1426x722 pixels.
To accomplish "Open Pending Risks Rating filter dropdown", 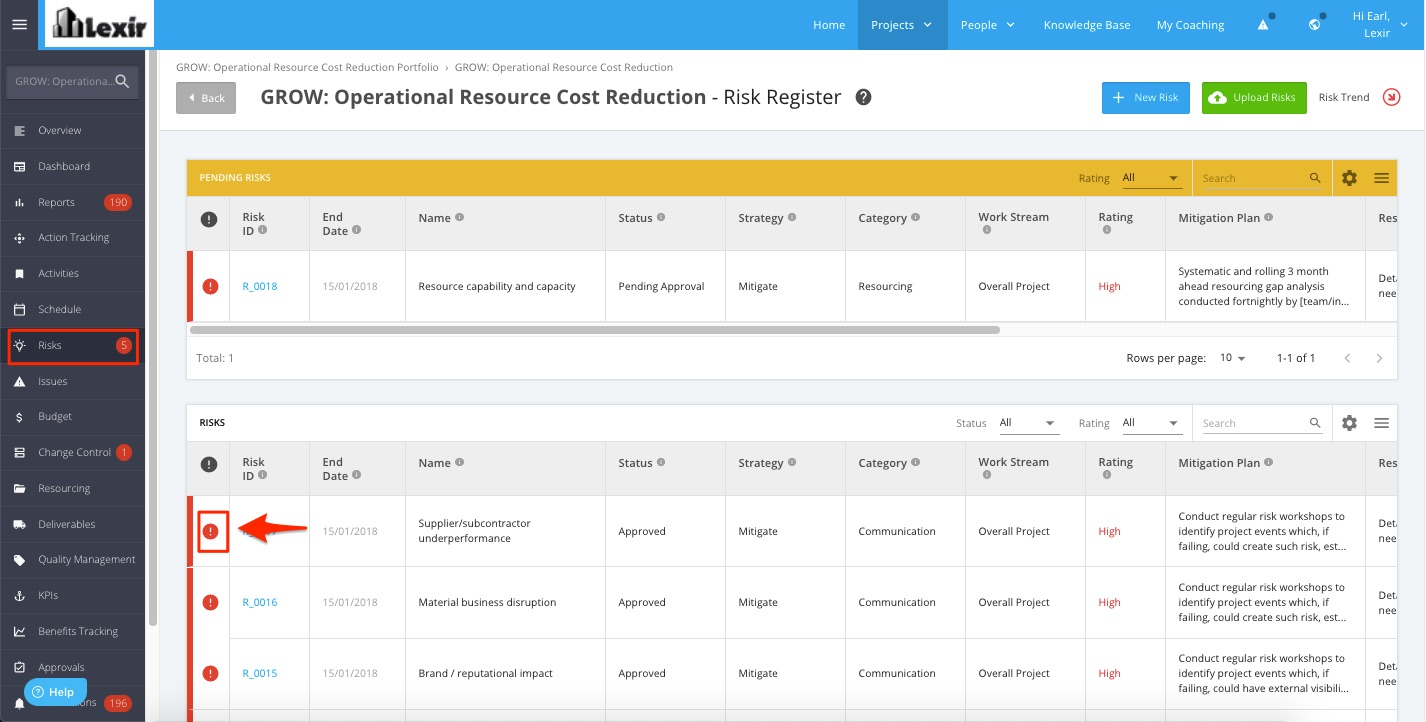I will pyautogui.click(x=1151, y=178).
